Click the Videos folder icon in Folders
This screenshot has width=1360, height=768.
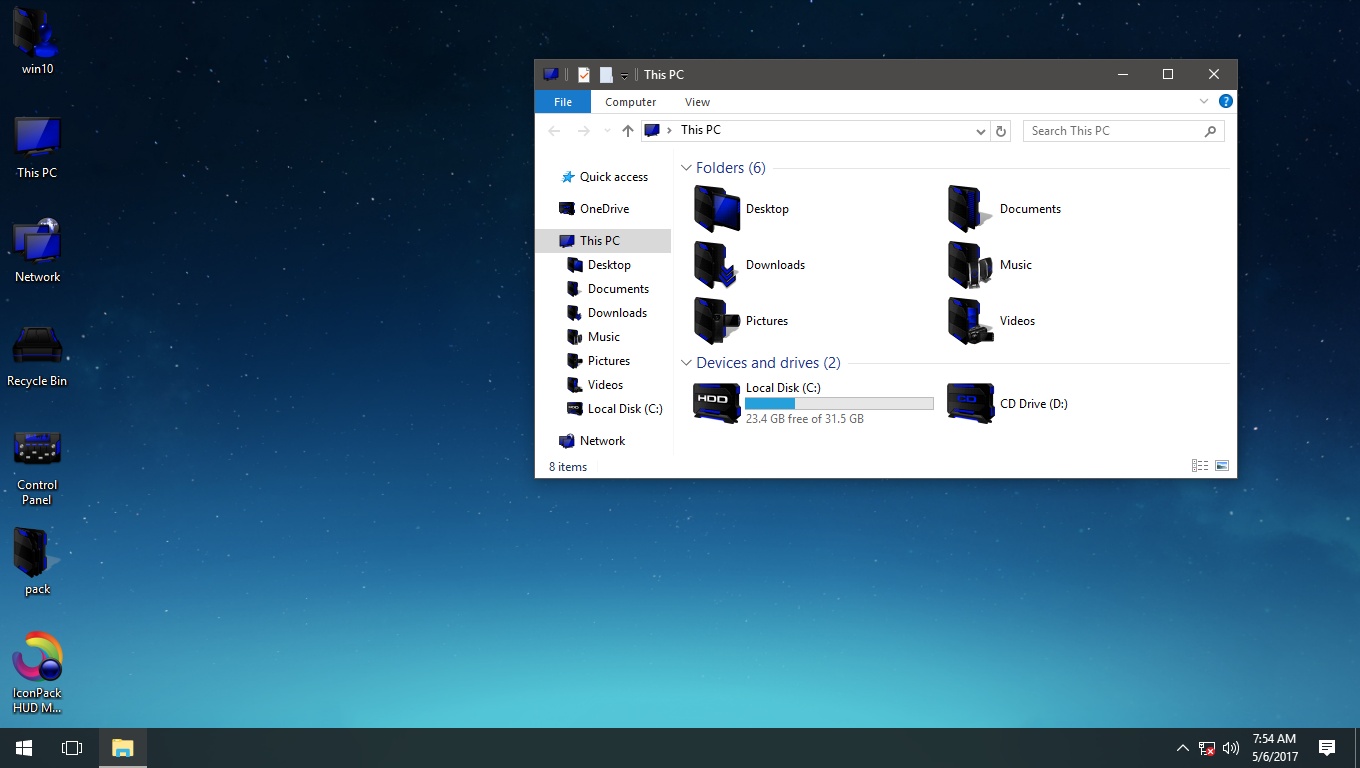click(971, 321)
